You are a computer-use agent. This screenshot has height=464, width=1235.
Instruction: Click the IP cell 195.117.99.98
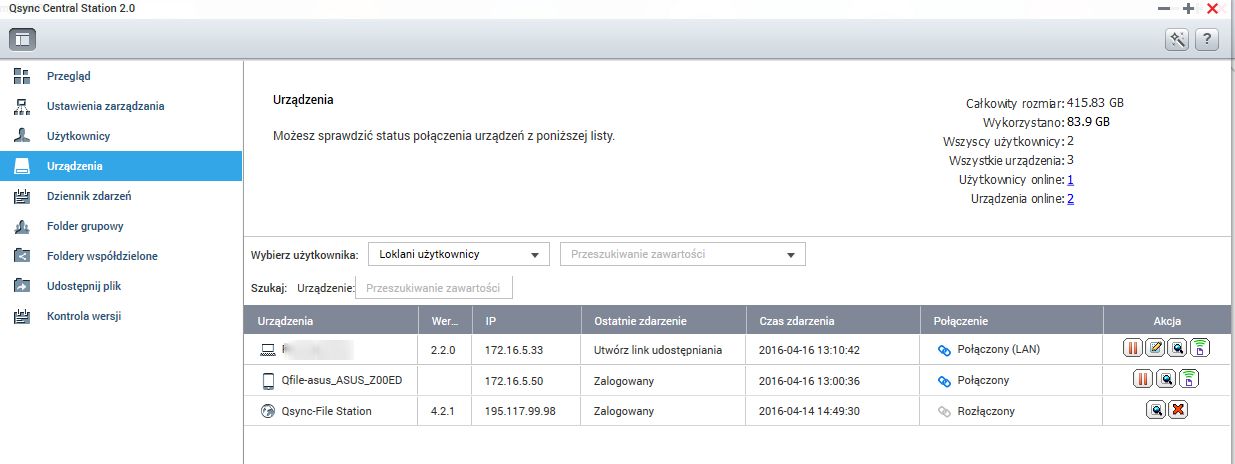[x=521, y=411]
